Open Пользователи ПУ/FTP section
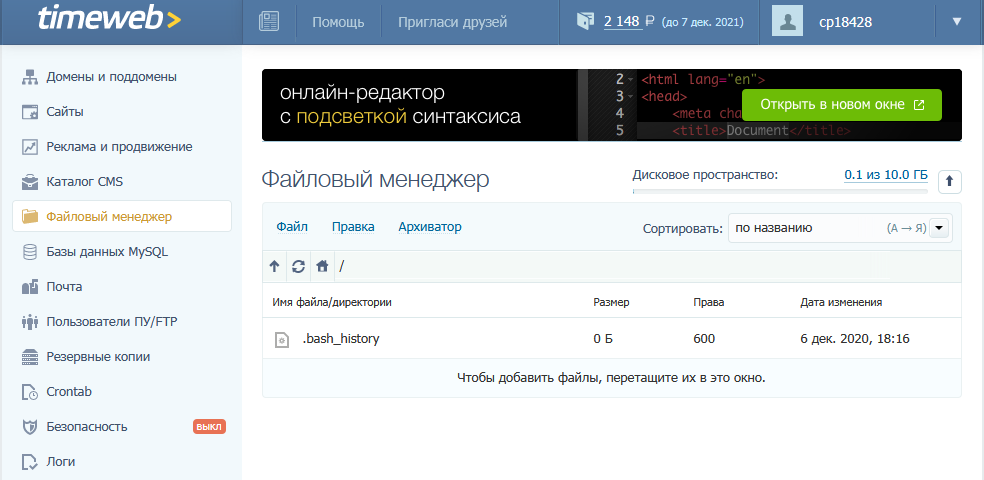The height and width of the screenshot is (480, 984). point(112,323)
